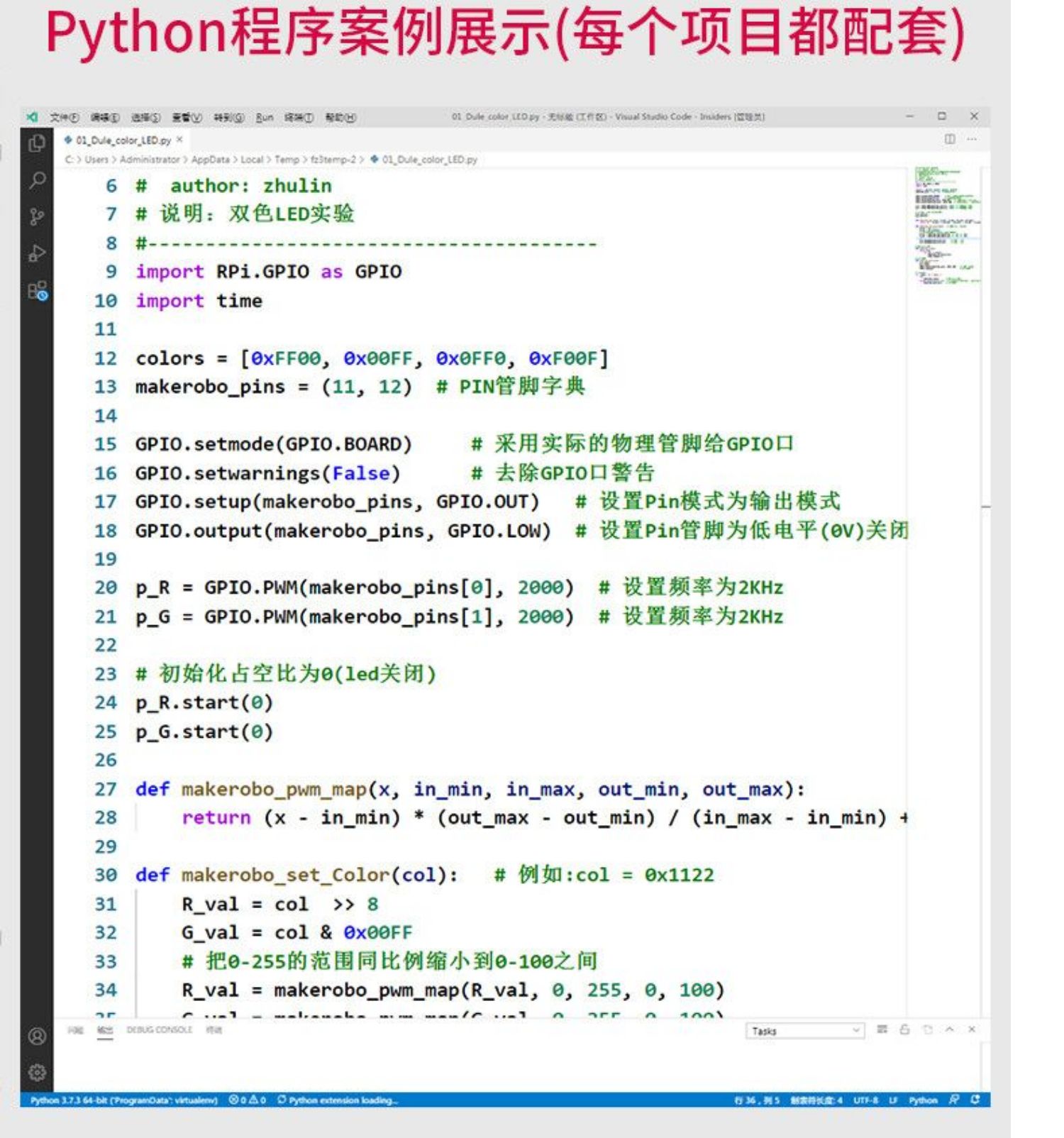The height and width of the screenshot is (1138, 1064).
Task: Click the Local breadcrumb segment
Action: [252, 160]
